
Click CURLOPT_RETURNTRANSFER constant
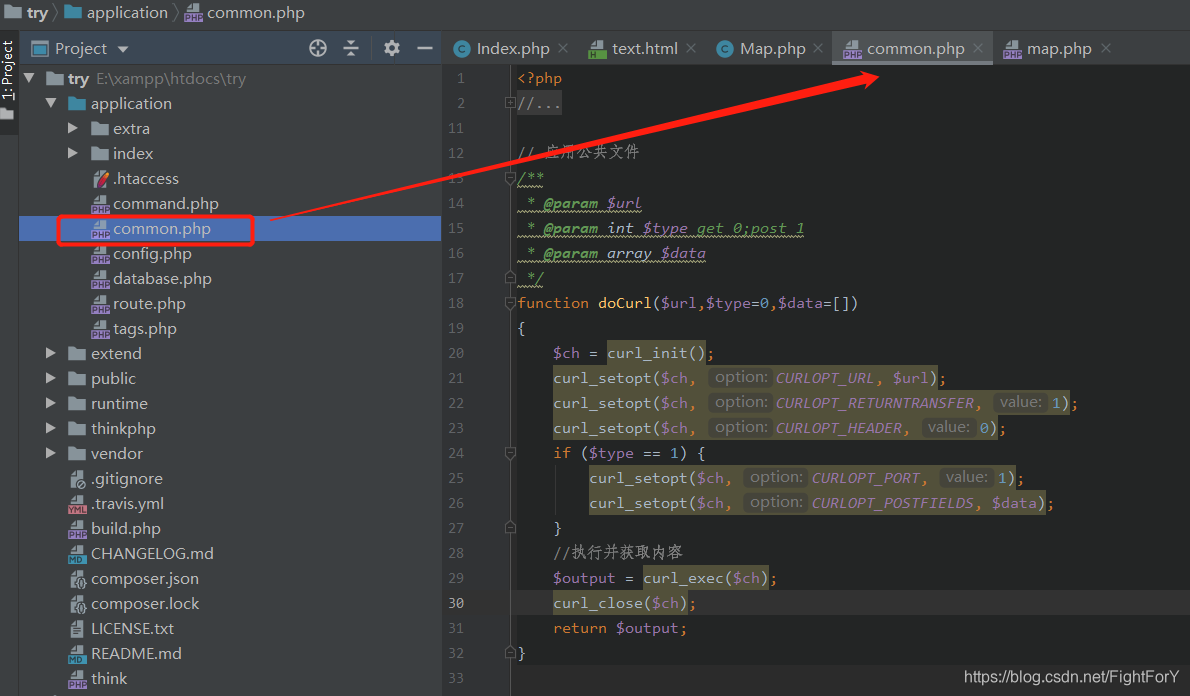point(875,404)
